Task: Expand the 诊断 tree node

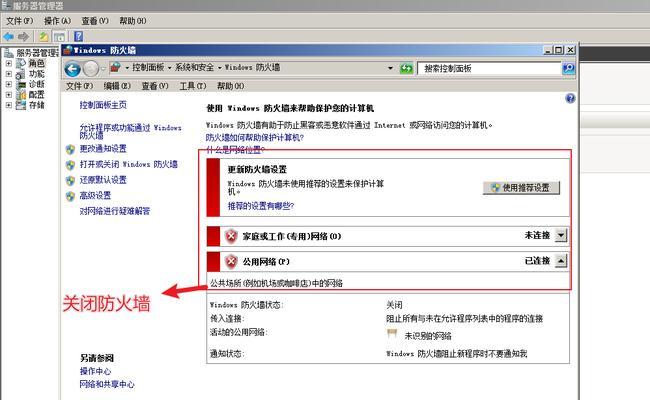Action: [8, 84]
